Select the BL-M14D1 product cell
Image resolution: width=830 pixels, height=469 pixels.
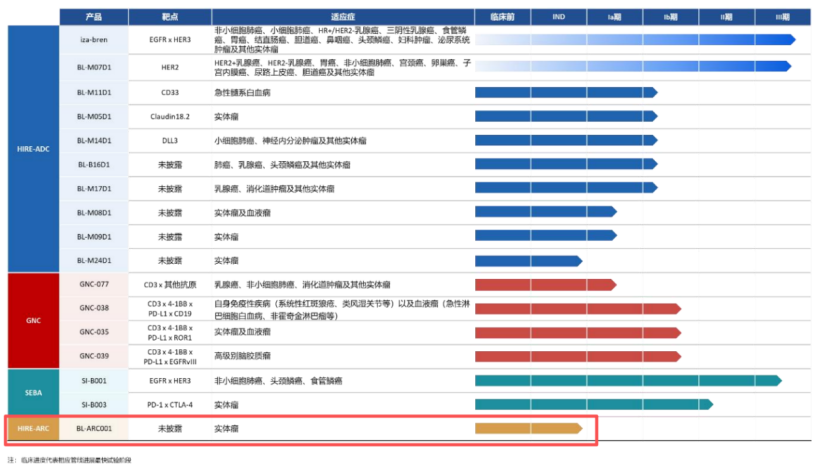click(94, 141)
